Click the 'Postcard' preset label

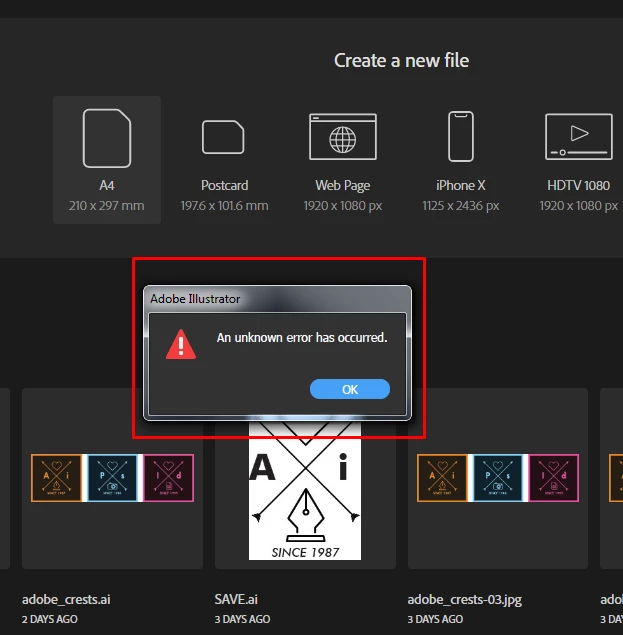[x=224, y=185]
